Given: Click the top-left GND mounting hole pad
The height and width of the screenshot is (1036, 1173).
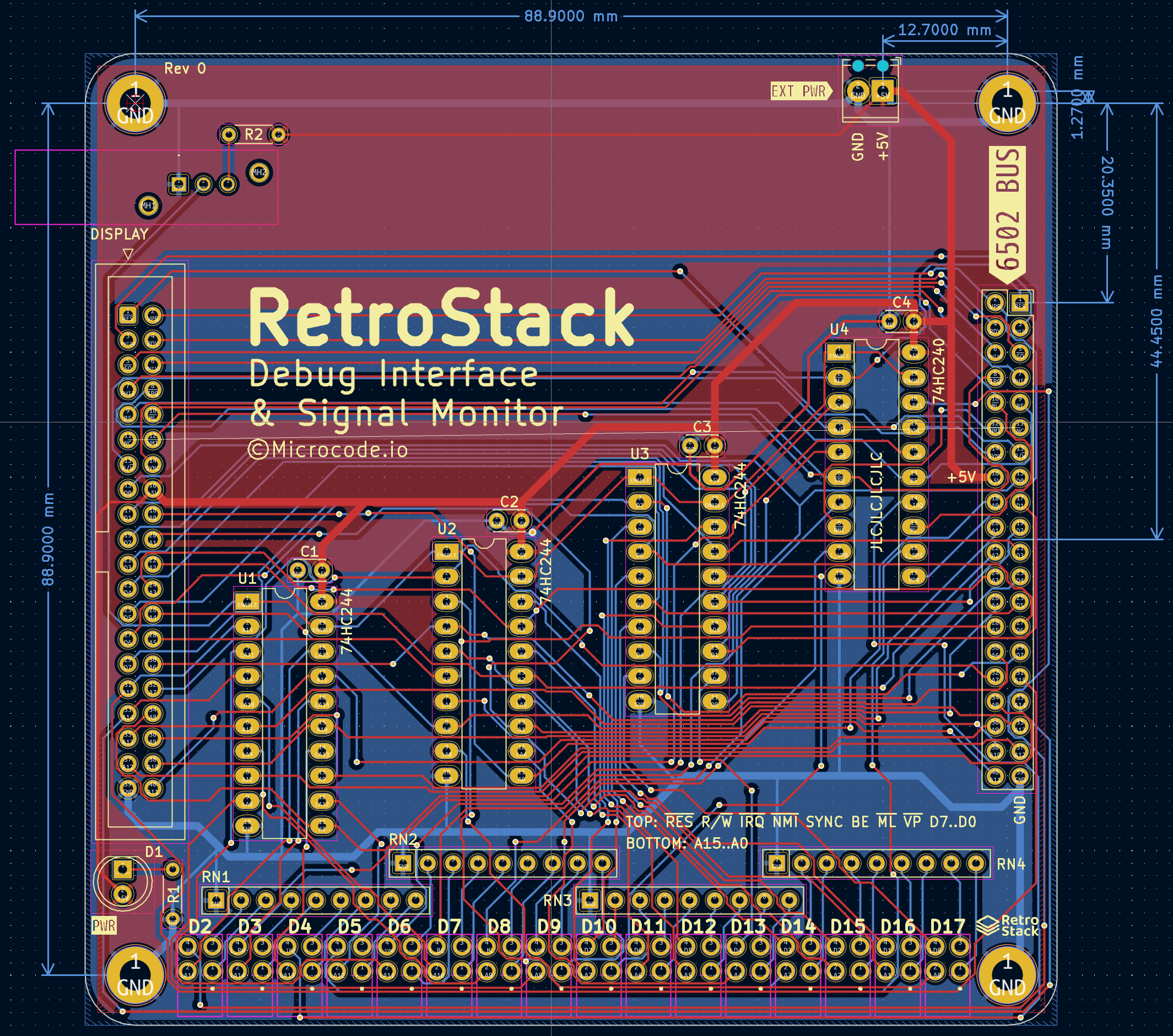Looking at the screenshot, I should 136,104.
